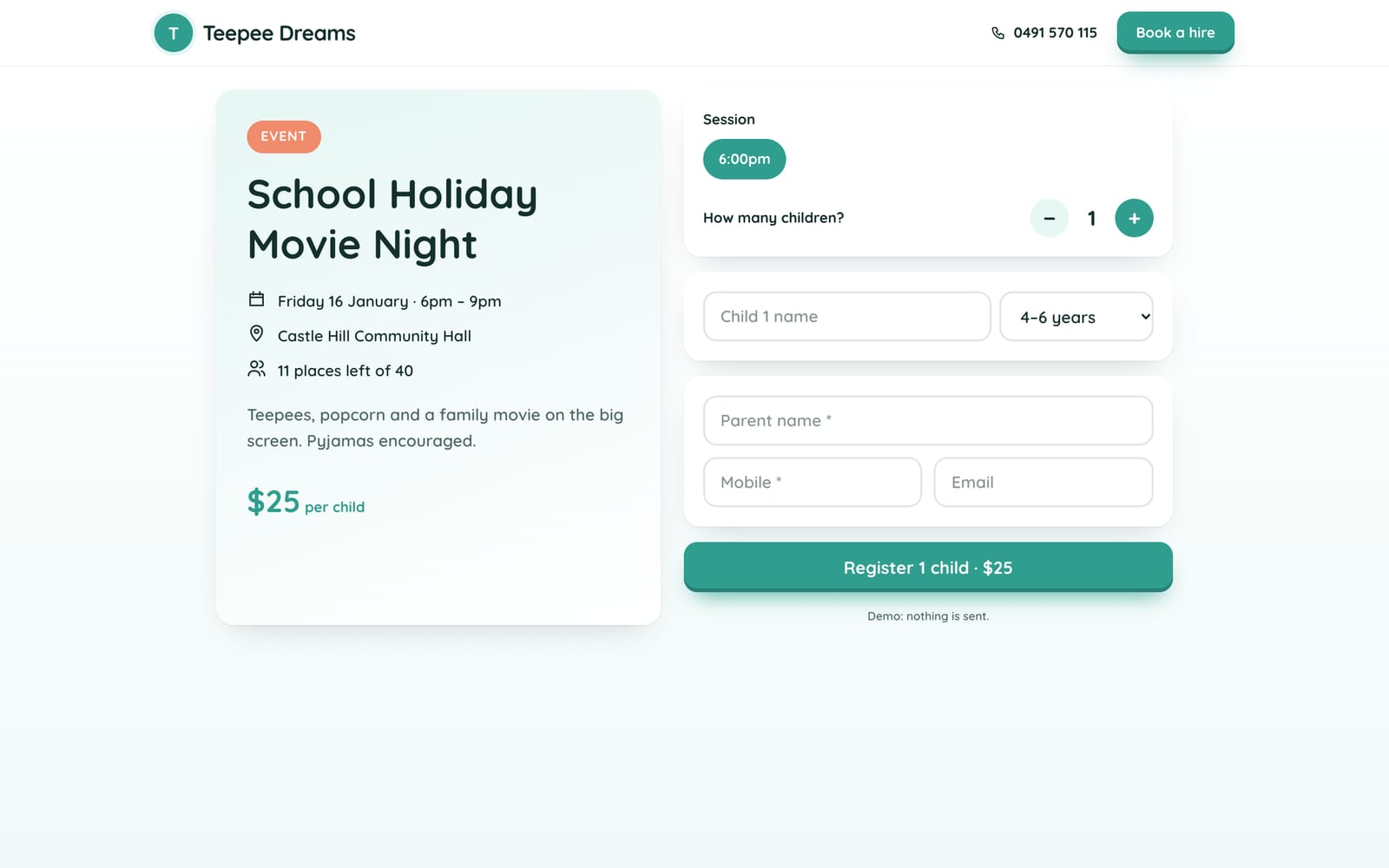Viewport: 1389px width, 868px height.
Task: Click the $25 per child price
Action: click(x=306, y=503)
